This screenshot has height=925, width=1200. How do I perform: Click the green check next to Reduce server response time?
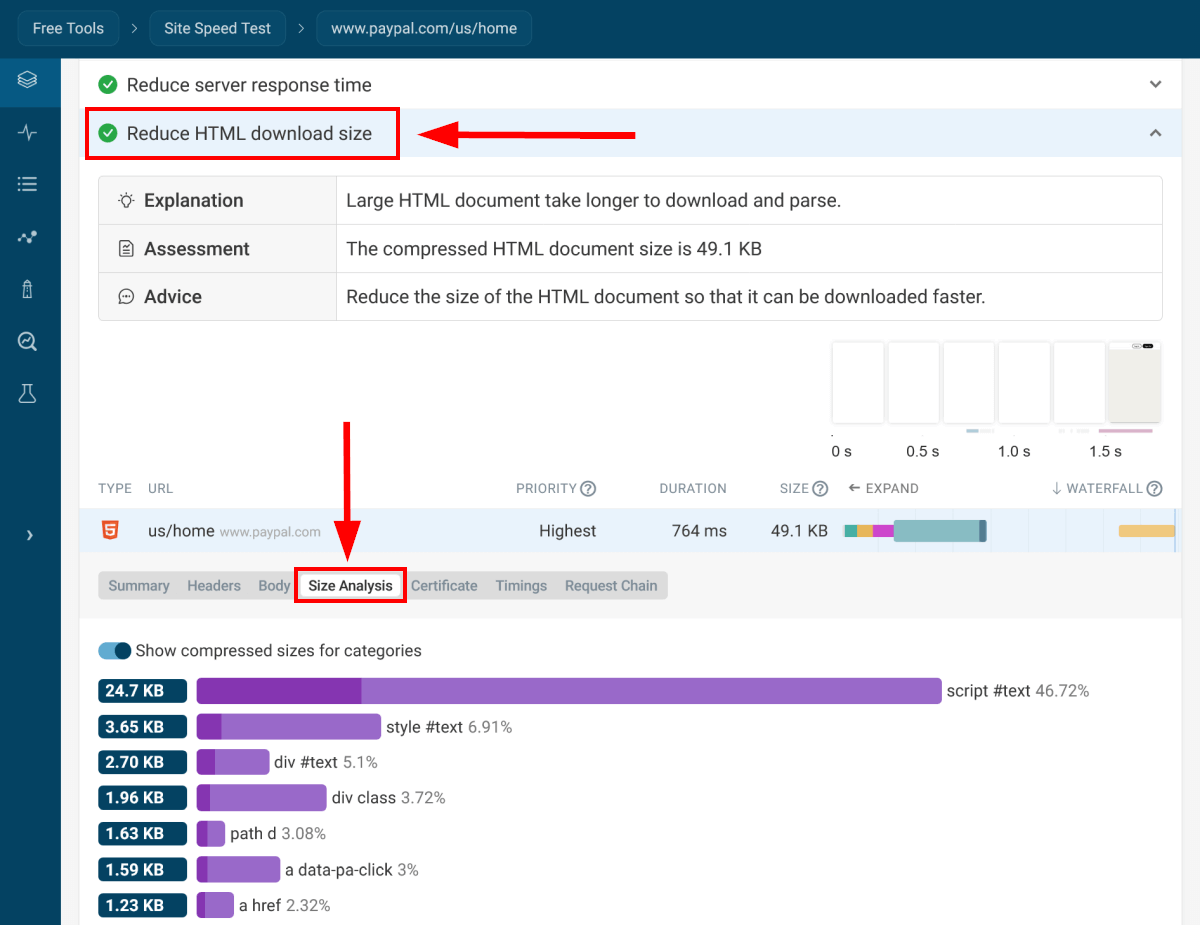pyautogui.click(x=108, y=85)
